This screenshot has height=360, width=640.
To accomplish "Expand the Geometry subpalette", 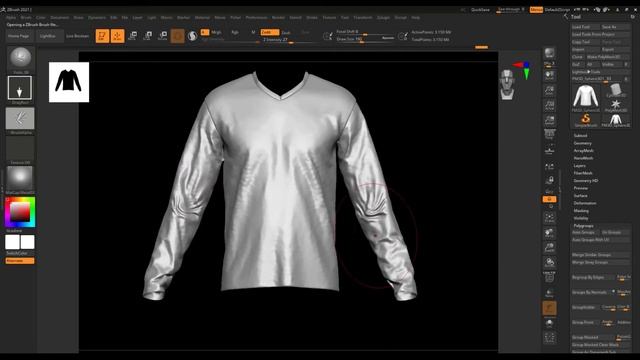I will [x=582, y=143].
